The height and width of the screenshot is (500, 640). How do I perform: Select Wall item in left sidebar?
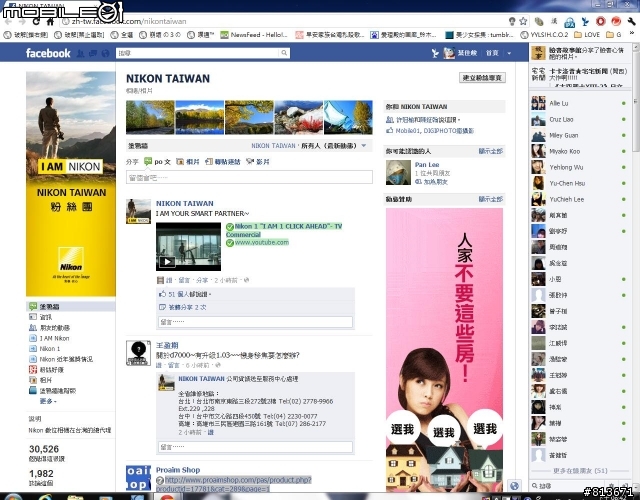[x=71, y=307]
